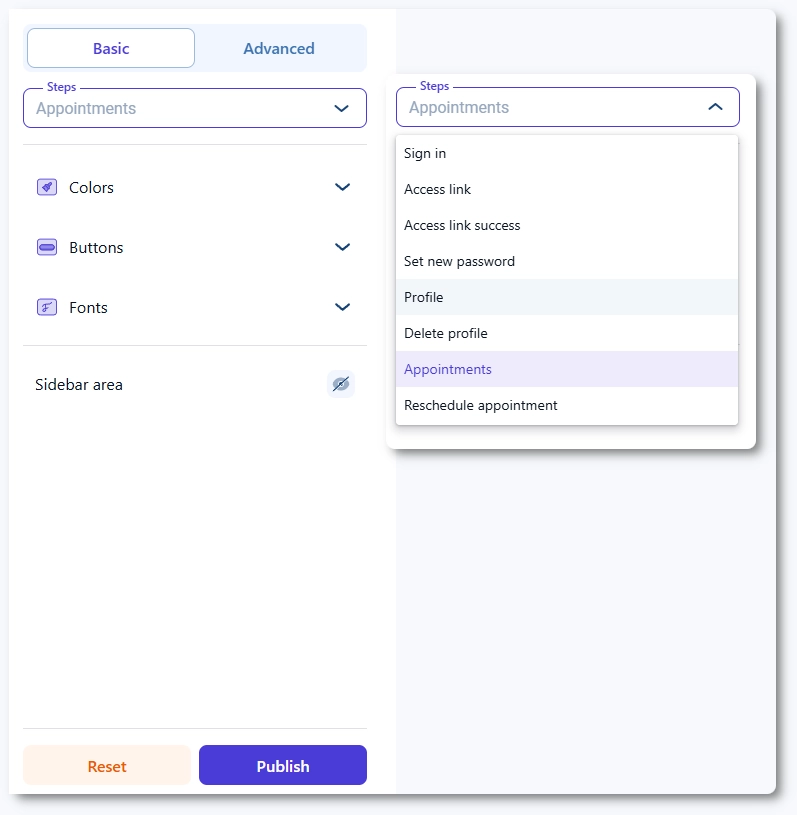Switch to the Advanced tab

click(x=279, y=48)
